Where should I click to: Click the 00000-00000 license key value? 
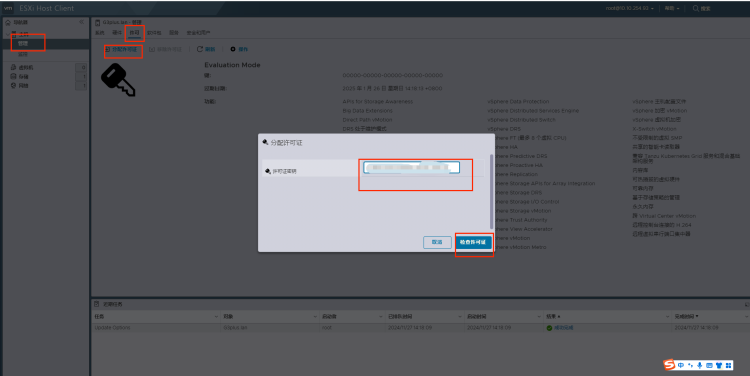tap(393, 76)
